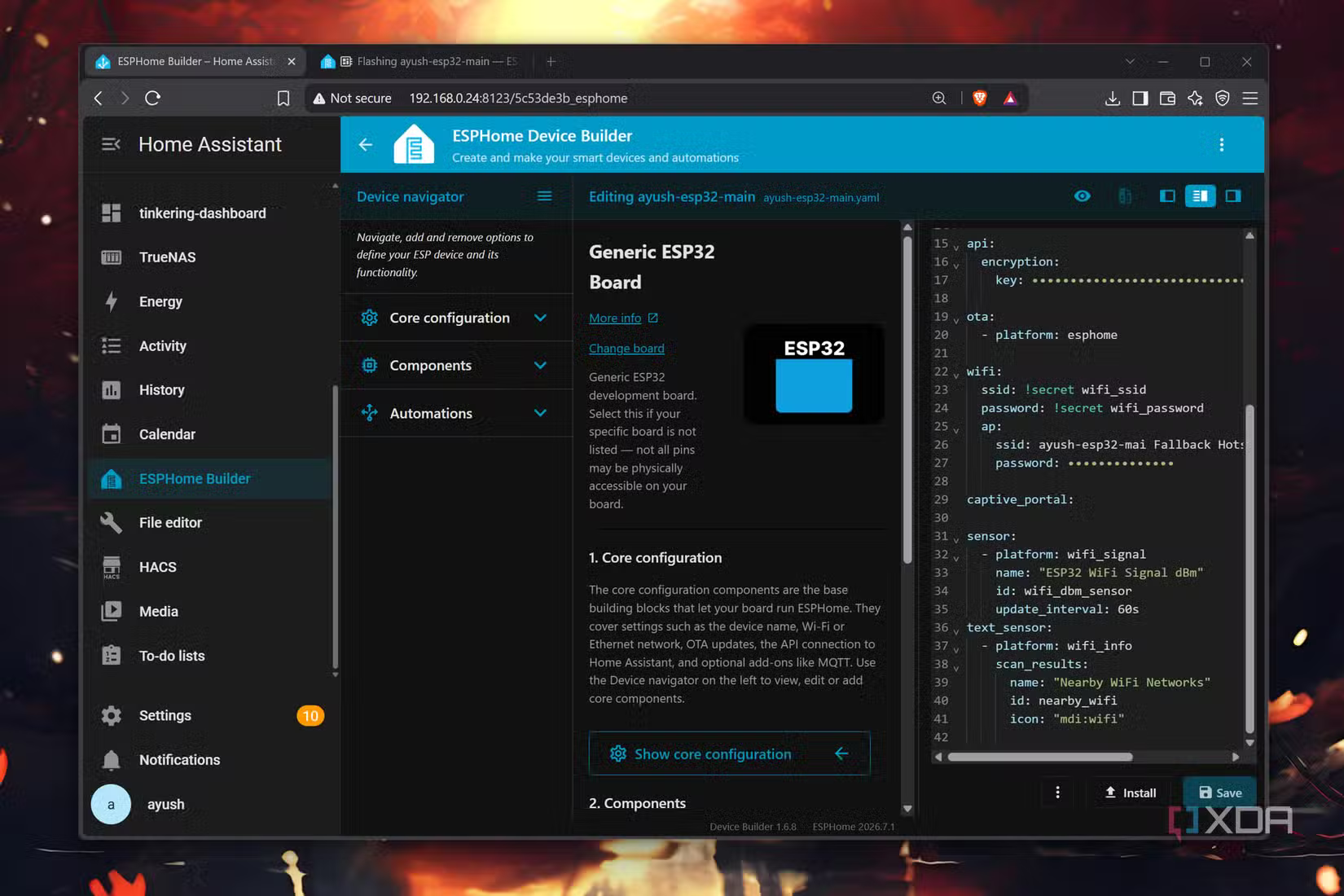Open tinkering-dashboard icon in sidebar
The width and height of the screenshot is (1344, 896).
(111, 213)
